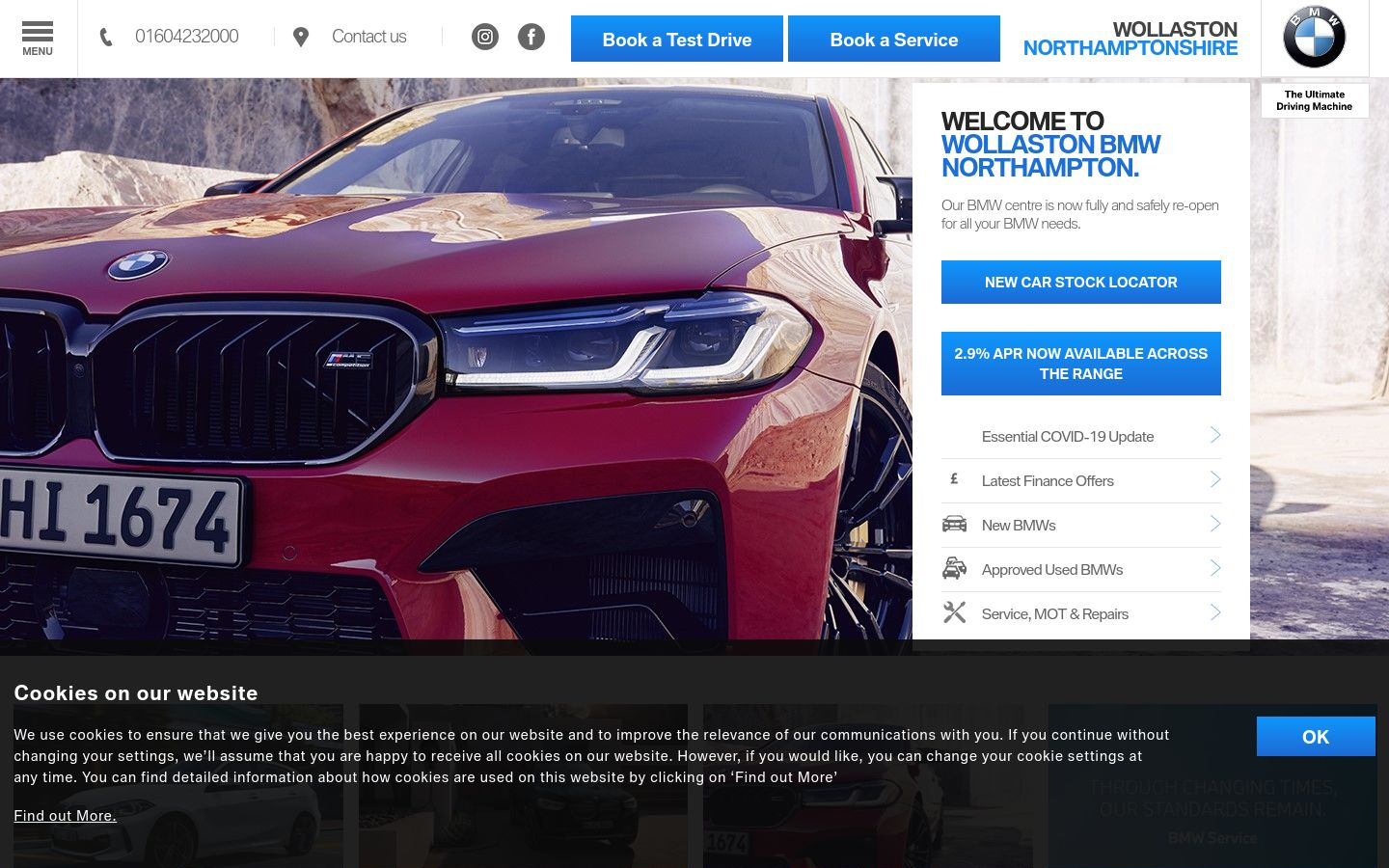Click the pound sign finance icon
1389x868 pixels.
coord(954,479)
